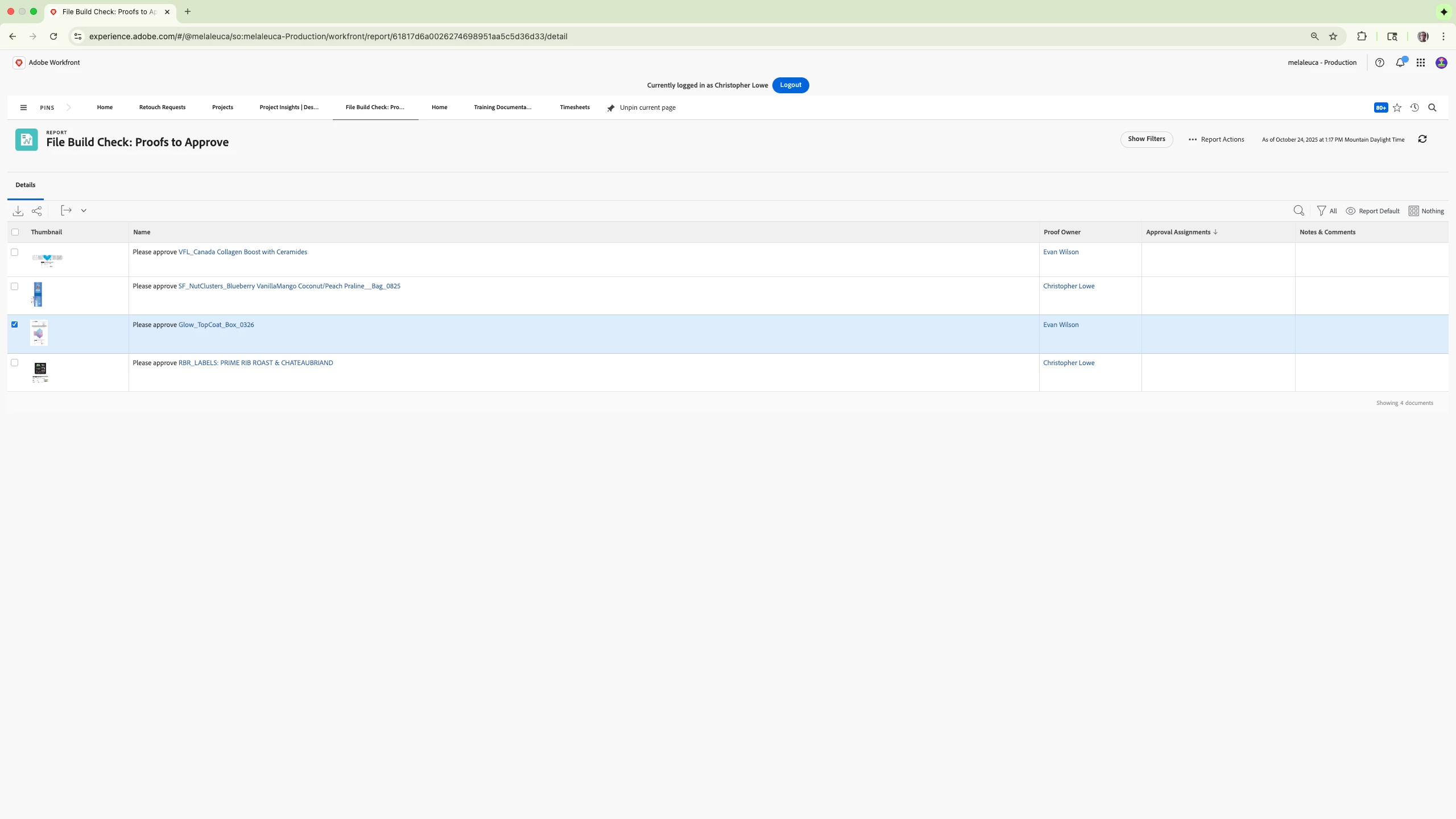Viewport: 1456px width, 819px height.
Task: Open the notifications bell icon
Action: 1400,63
